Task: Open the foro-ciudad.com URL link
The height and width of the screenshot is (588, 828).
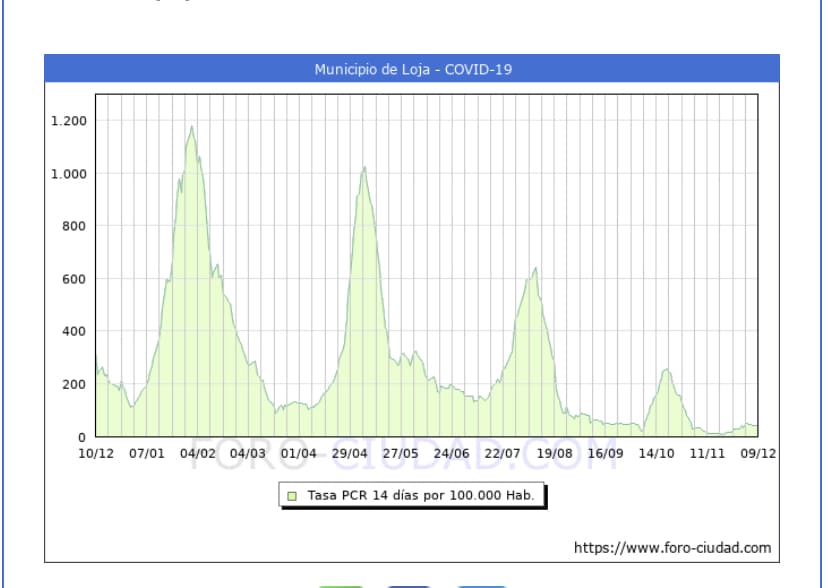Action: (x=672, y=547)
